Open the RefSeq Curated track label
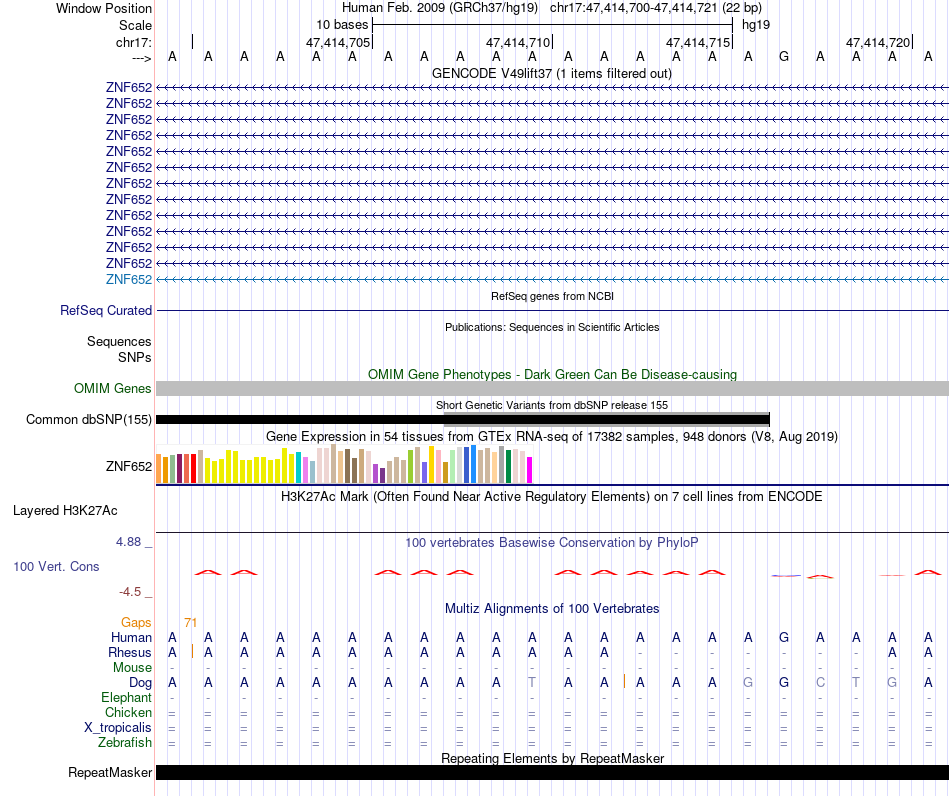Image resolution: width=950 pixels, height=796 pixels. click(105, 310)
